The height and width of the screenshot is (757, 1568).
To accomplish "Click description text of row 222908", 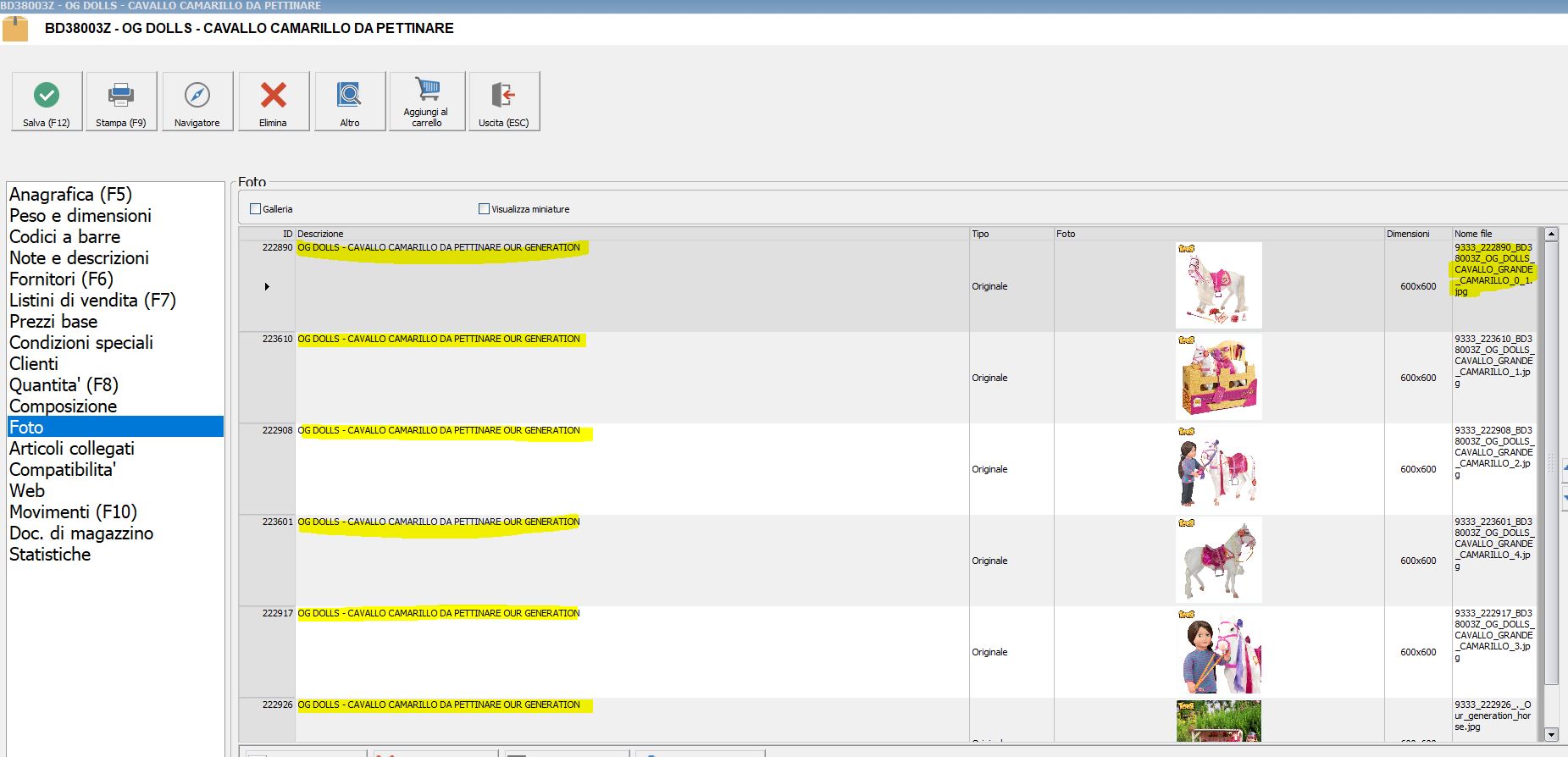I will pyautogui.click(x=439, y=431).
